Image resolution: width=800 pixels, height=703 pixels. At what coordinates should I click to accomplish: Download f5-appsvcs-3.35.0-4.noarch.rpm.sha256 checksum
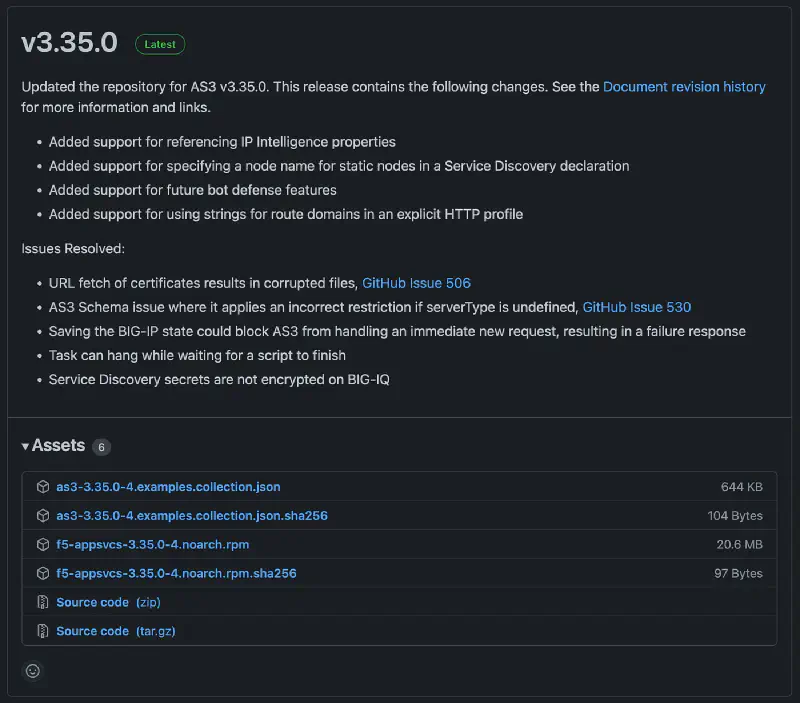176,574
